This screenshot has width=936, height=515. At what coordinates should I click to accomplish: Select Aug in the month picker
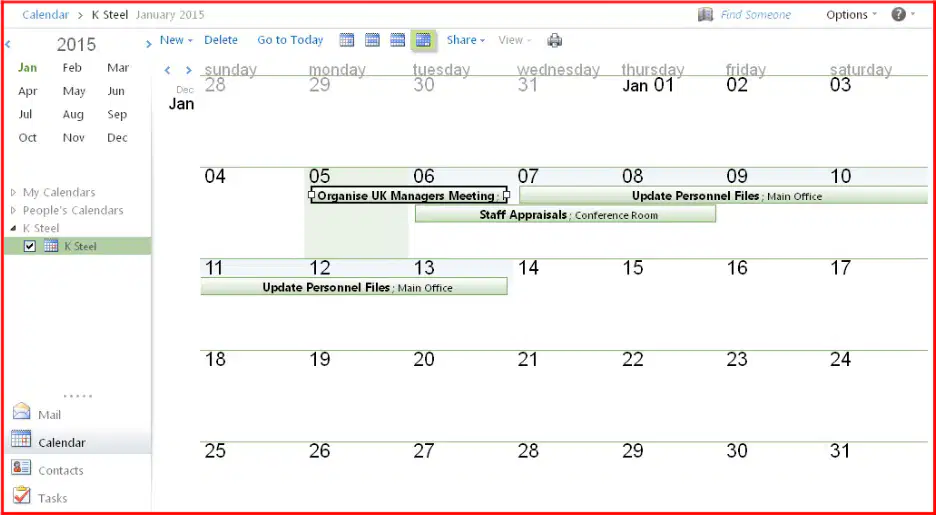tap(73, 114)
